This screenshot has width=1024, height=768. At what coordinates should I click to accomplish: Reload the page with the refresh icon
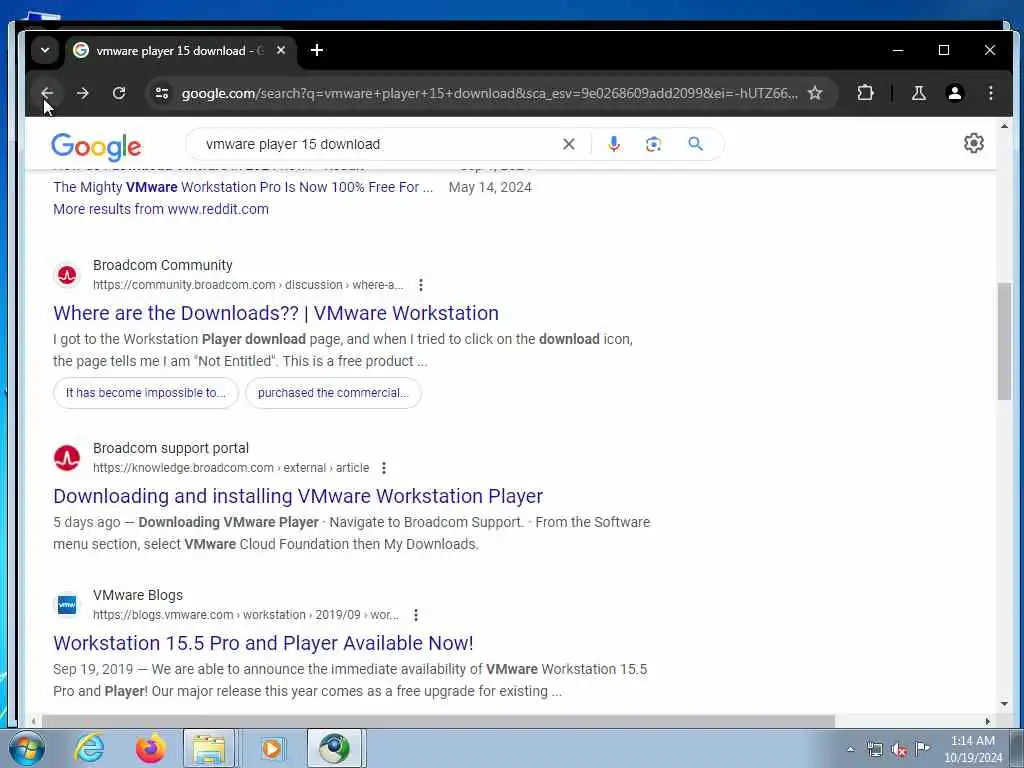point(118,93)
